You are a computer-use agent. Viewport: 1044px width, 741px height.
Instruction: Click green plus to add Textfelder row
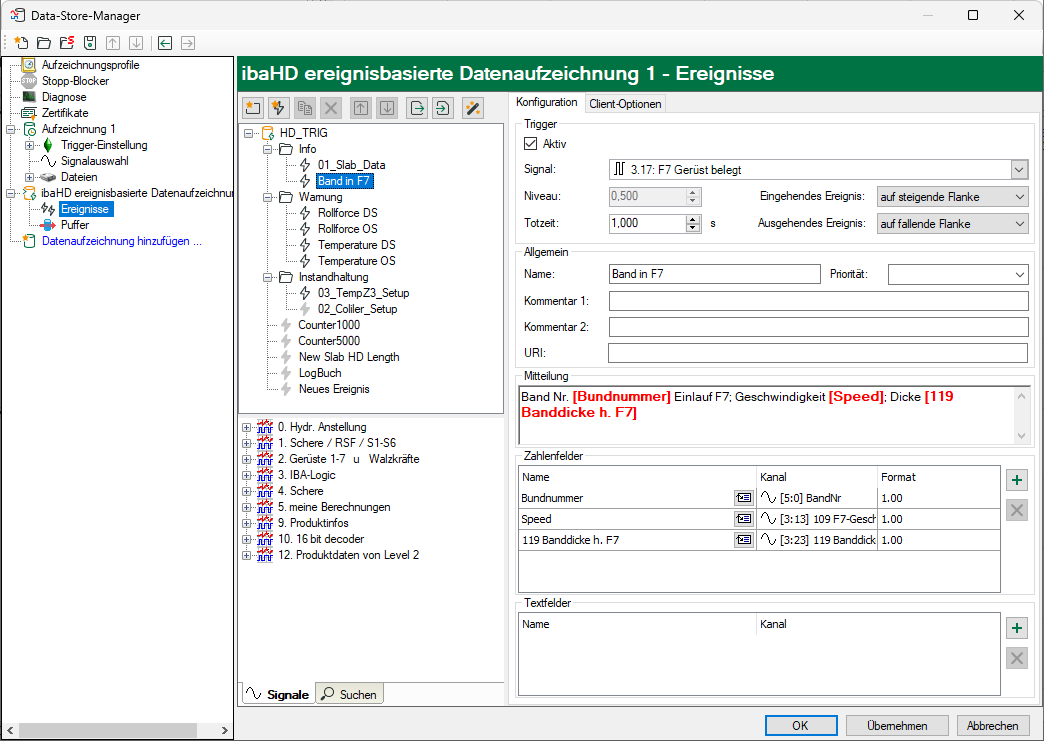pos(1017,628)
